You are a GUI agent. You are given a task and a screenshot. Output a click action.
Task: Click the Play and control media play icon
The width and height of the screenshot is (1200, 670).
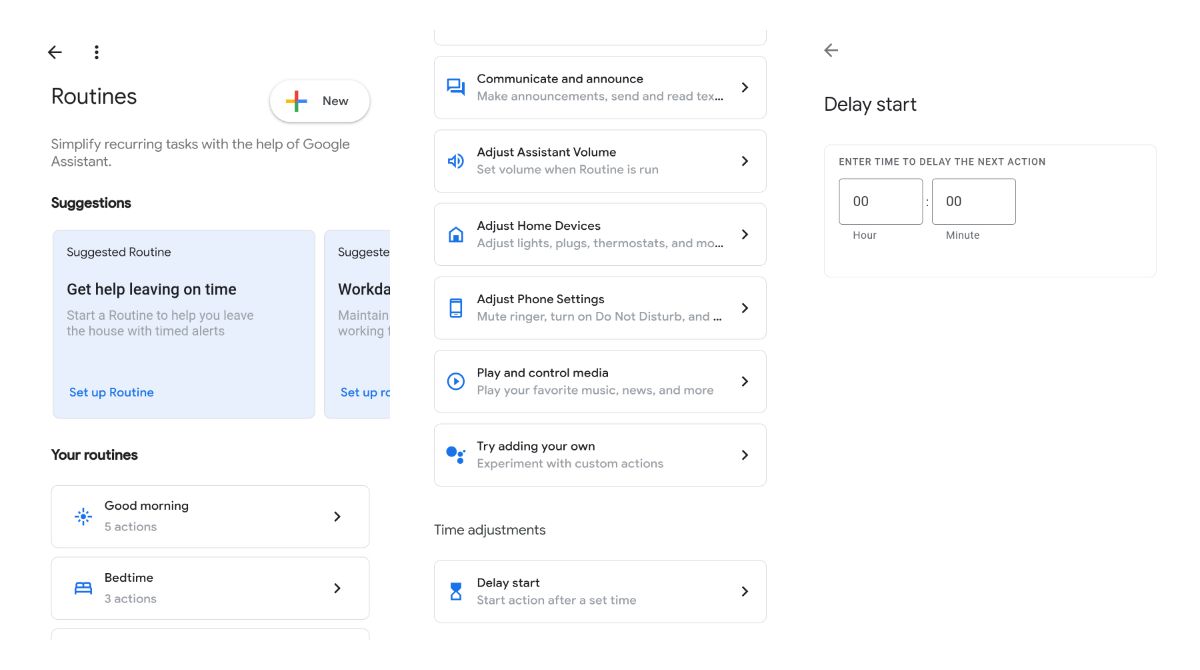[456, 381]
